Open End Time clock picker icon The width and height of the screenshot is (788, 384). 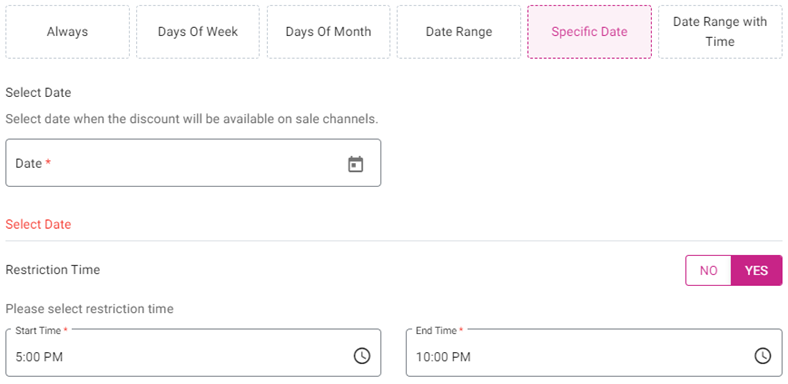point(762,356)
